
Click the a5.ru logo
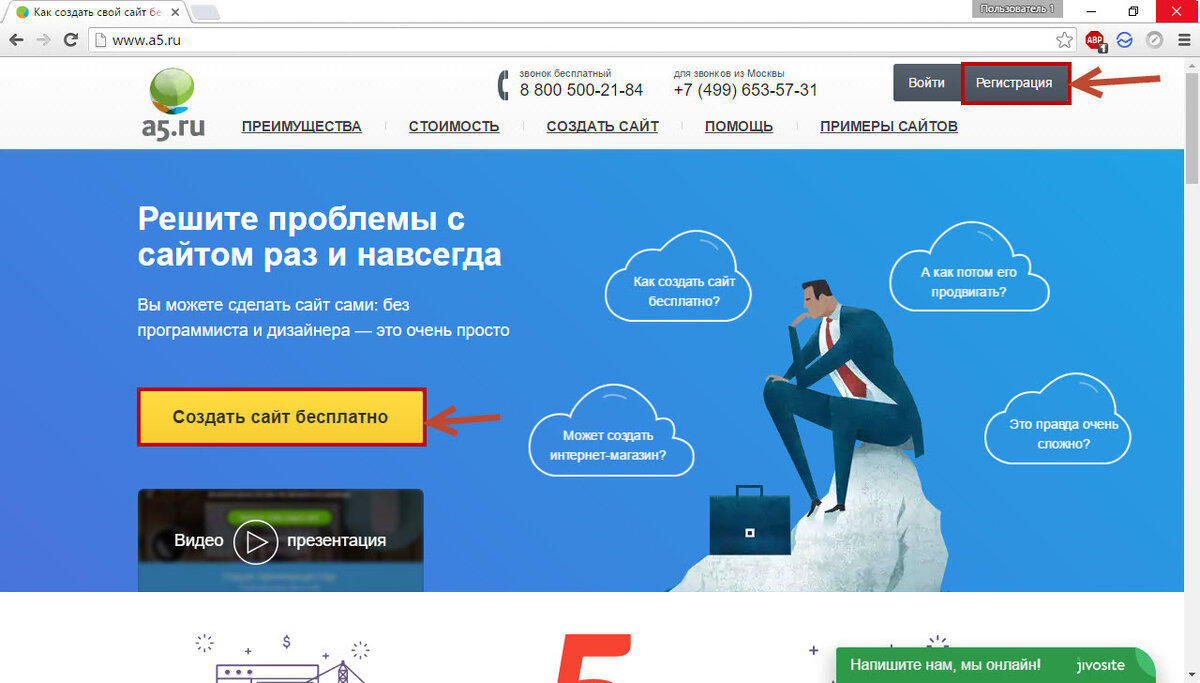(x=174, y=104)
